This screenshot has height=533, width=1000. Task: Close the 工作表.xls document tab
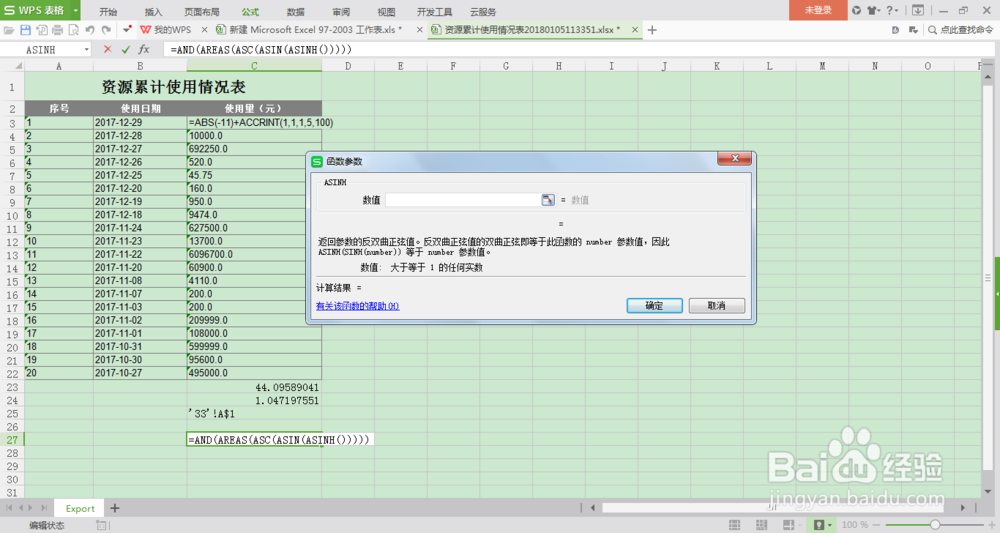point(419,30)
